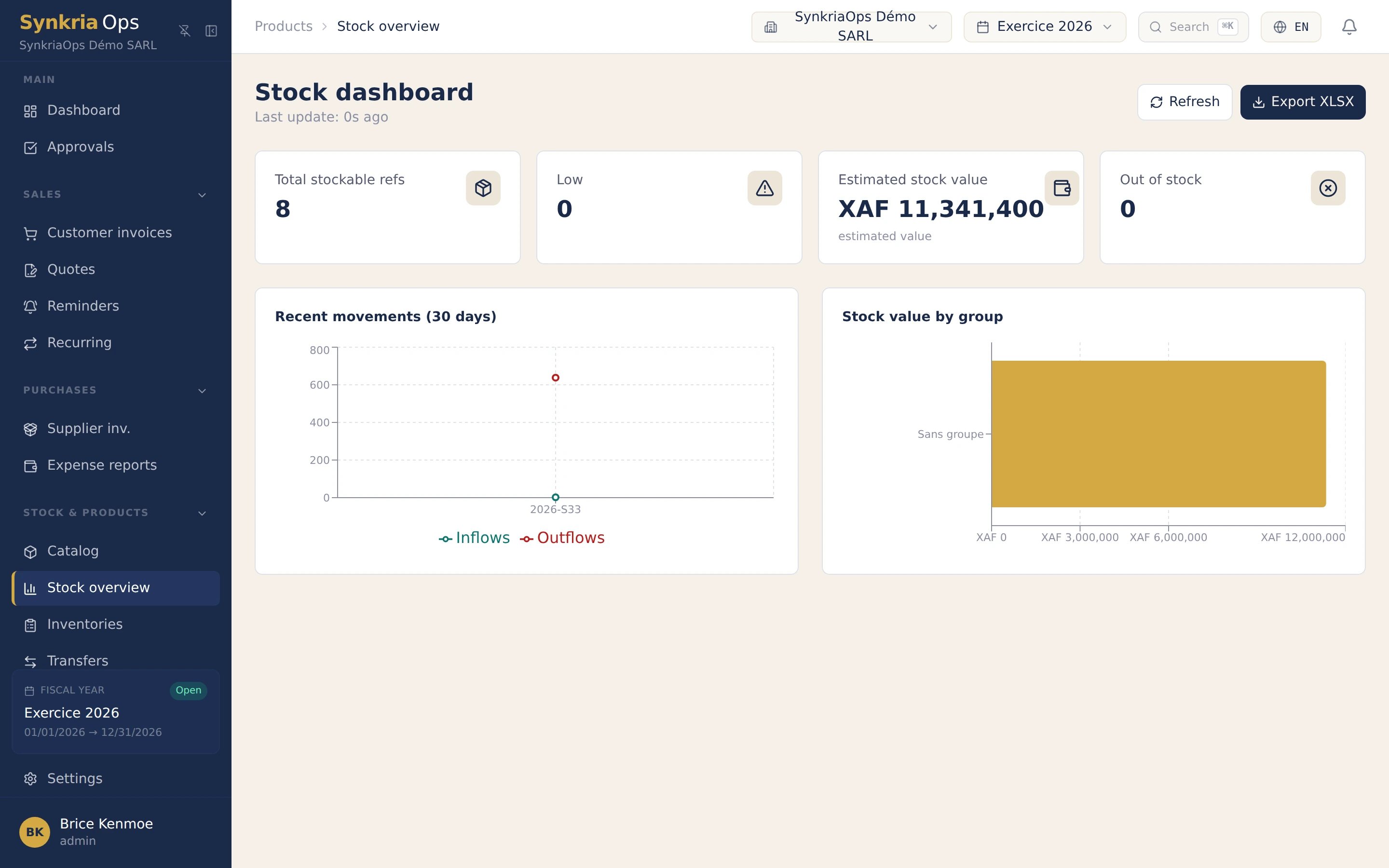The width and height of the screenshot is (1389, 868).
Task: Click the Sans groupe gold bar
Action: (x=1158, y=434)
